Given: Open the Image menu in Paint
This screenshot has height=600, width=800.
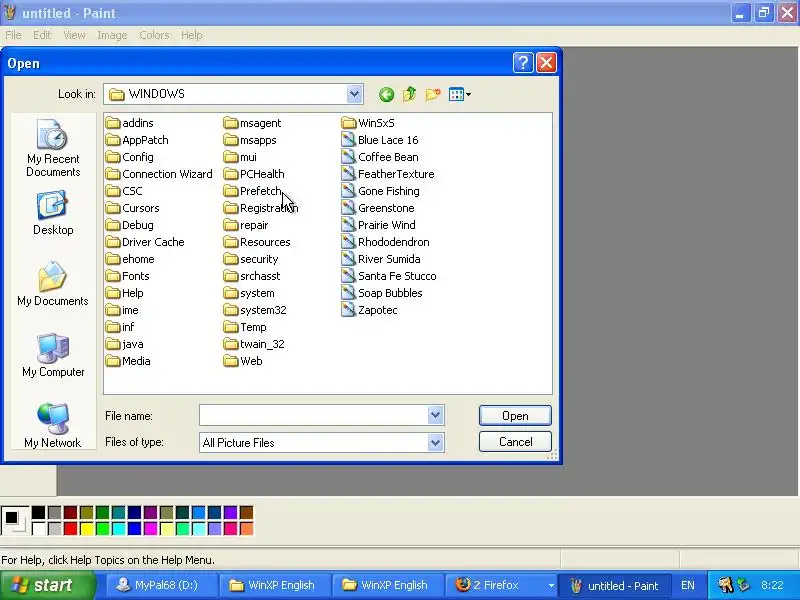Looking at the screenshot, I should point(112,35).
